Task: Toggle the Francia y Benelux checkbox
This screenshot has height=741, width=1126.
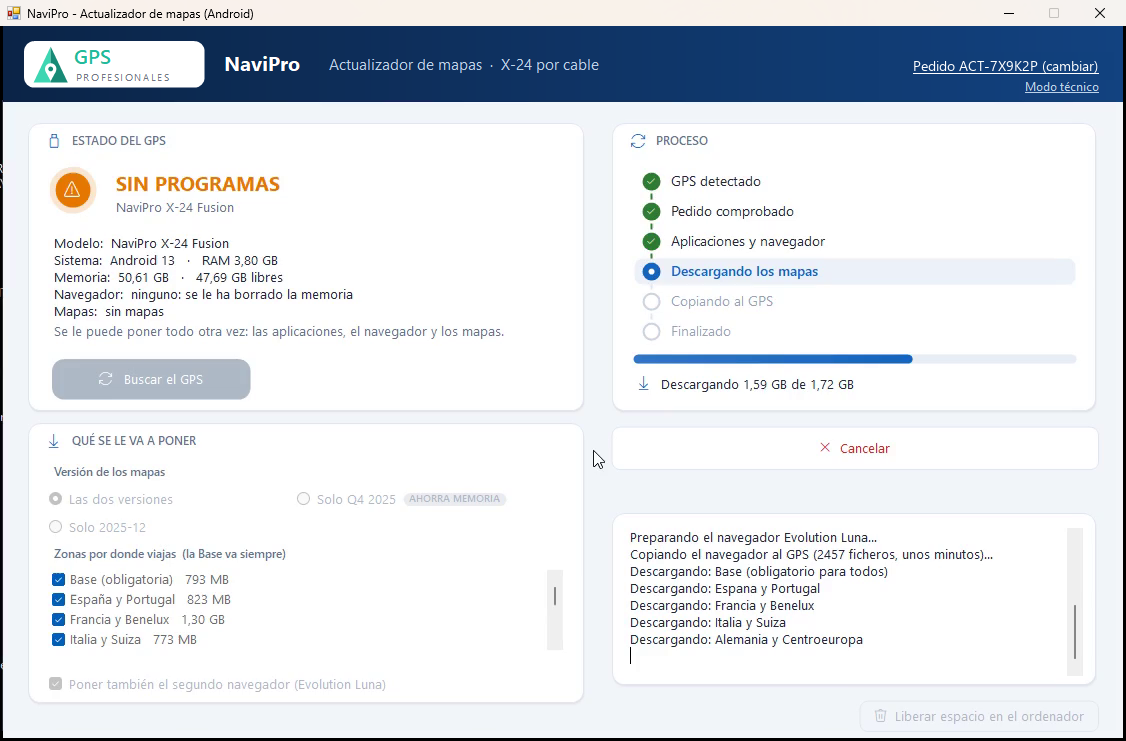Action: 58,620
